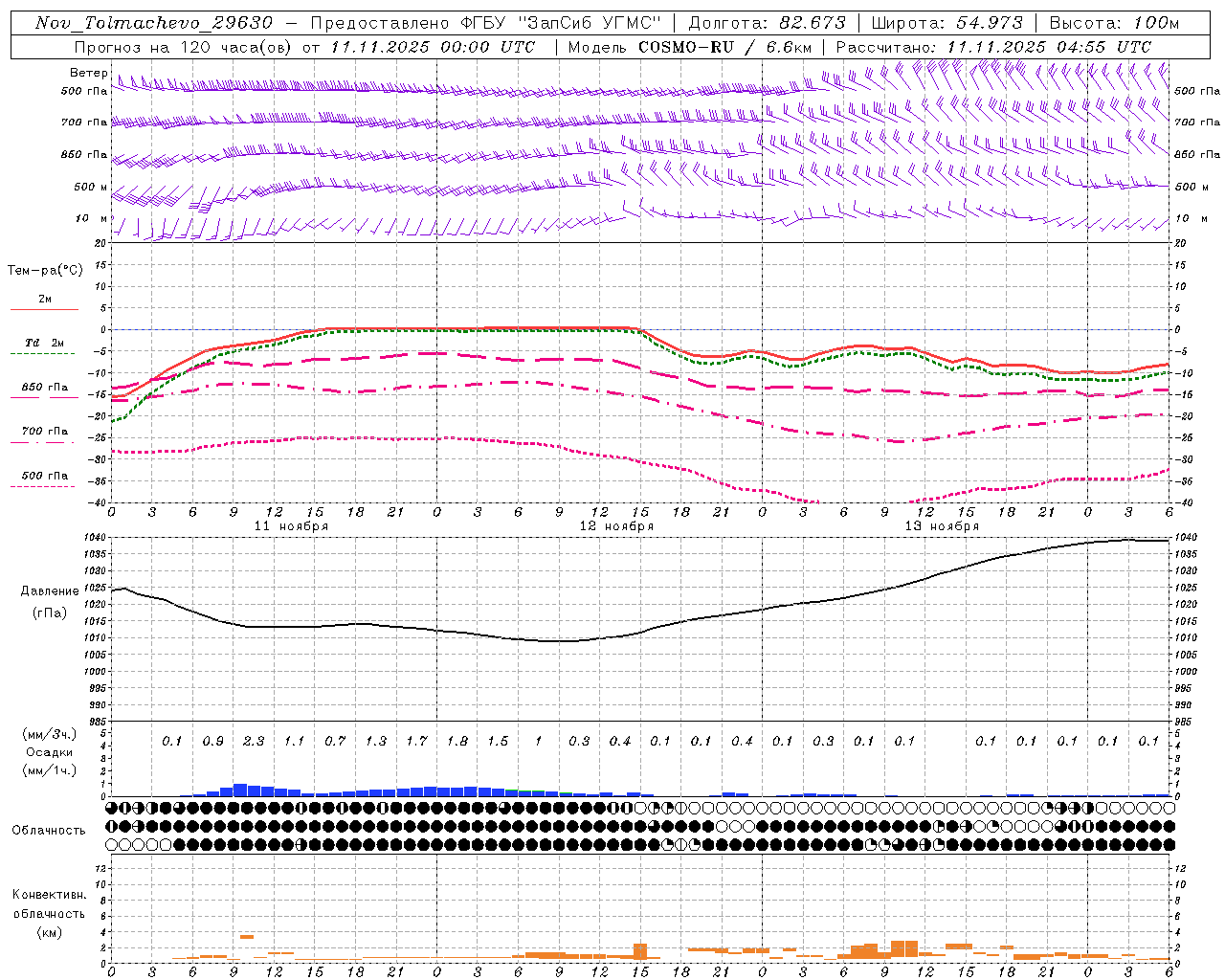Viewport: 1225px width, 980px height.
Task: Click the longitude value Долгота: 82.673
Action: coord(768,23)
